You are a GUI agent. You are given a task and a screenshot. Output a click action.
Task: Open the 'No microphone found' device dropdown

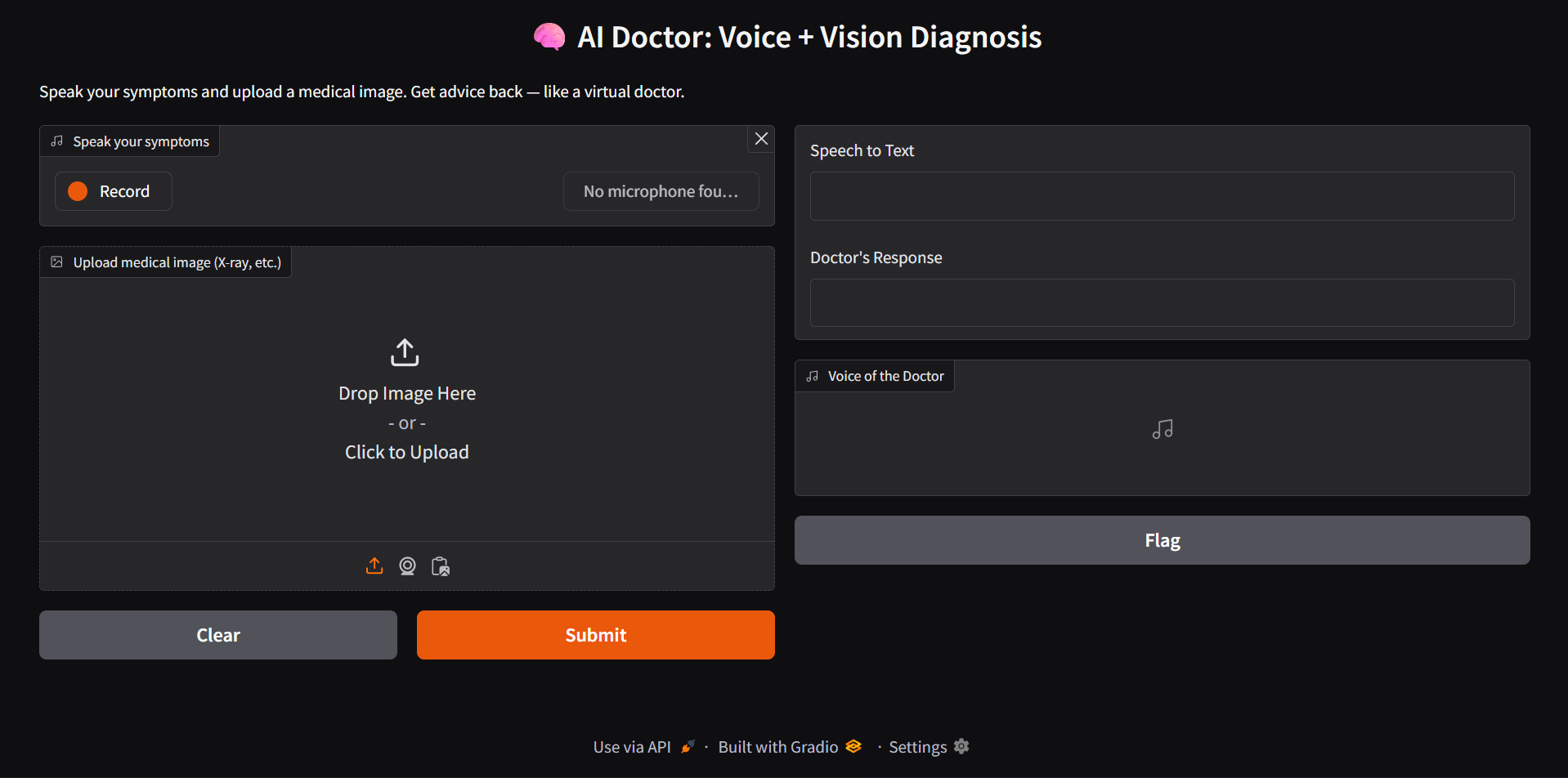pyautogui.click(x=661, y=191)
